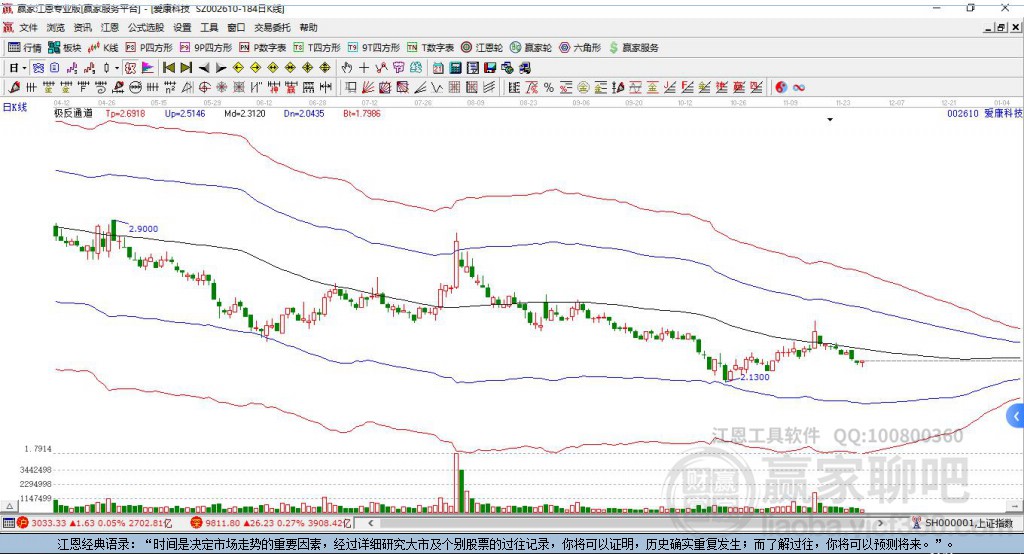Screen dimensions: 1024x554
Task: Open the 六角形 hexagon tool
Action: (x=580, y=48)
